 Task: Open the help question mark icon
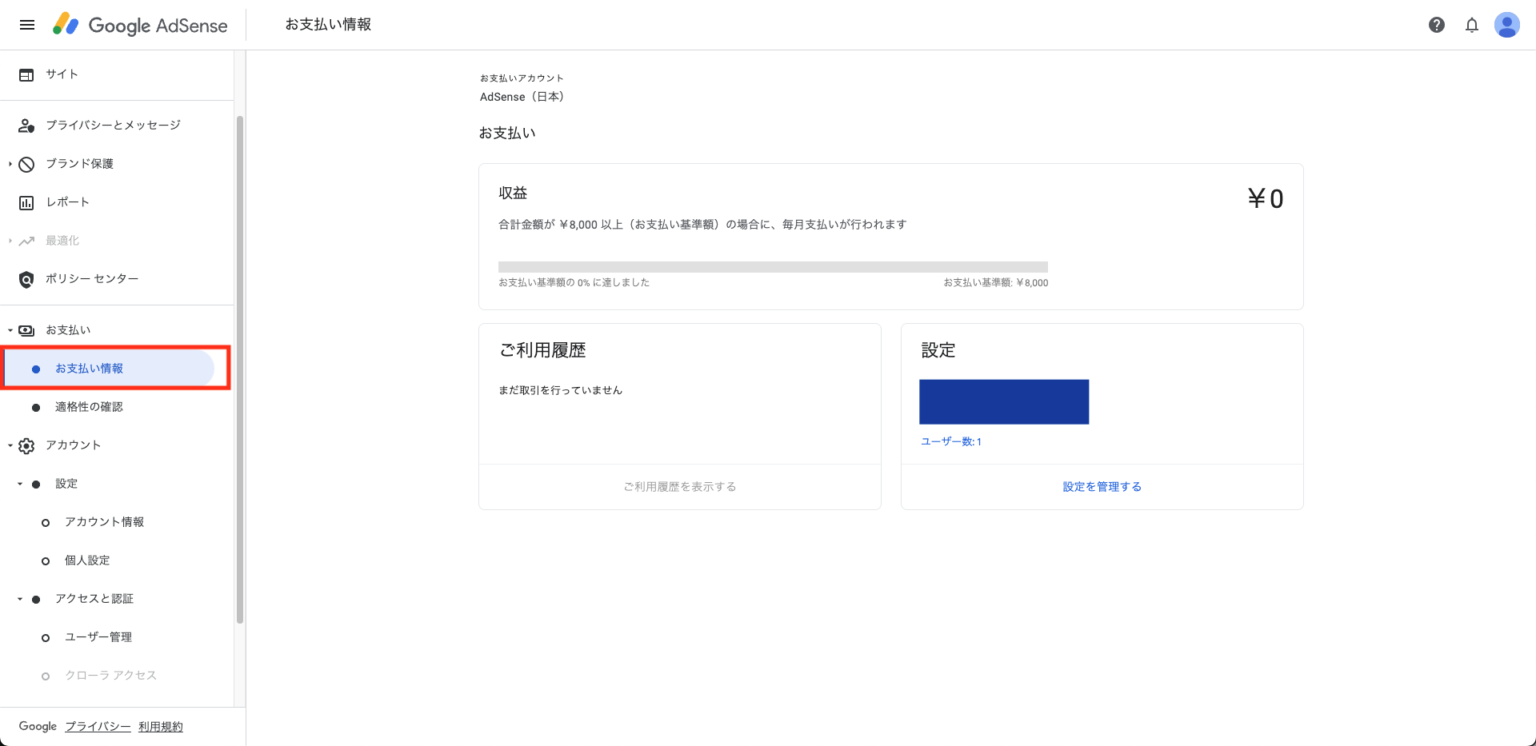click(1436, 25)
